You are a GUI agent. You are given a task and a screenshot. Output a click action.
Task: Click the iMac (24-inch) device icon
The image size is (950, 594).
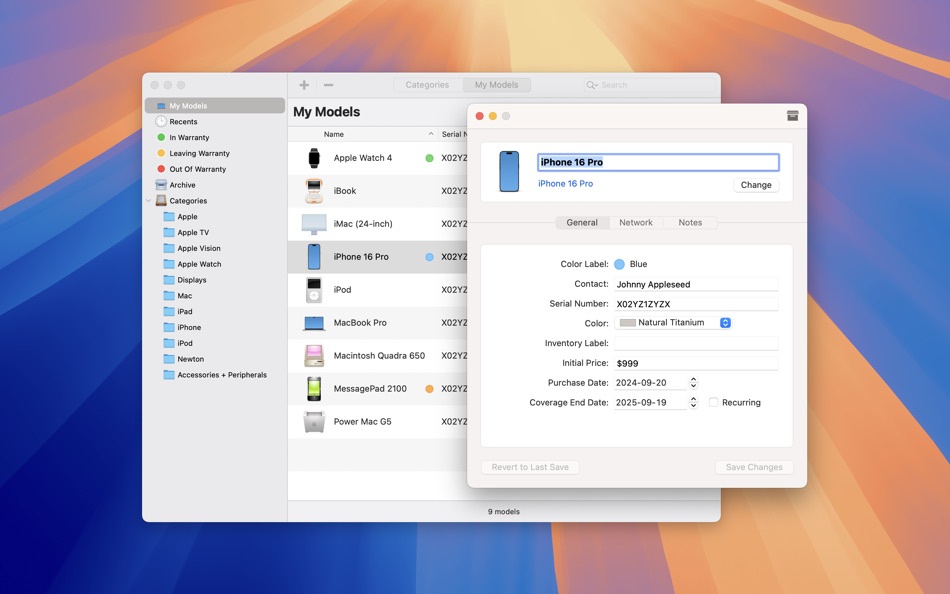pyautogui.click(x=314, y=224)
